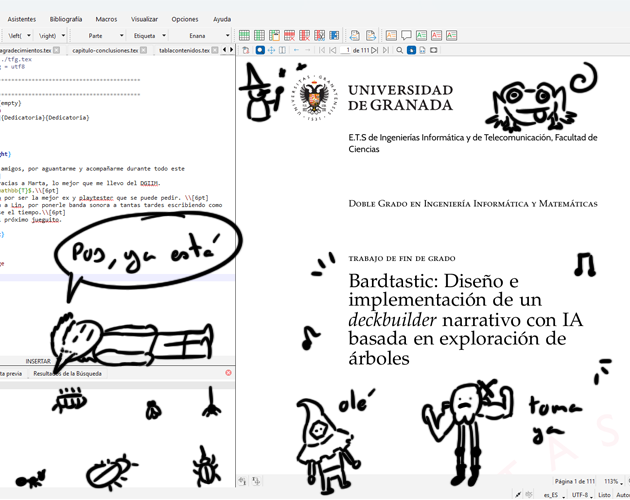The width and height of the screenshot is (630, 500).
Task: Switch to the agradecimientos.tex tab
Action: tap(26, 50)
